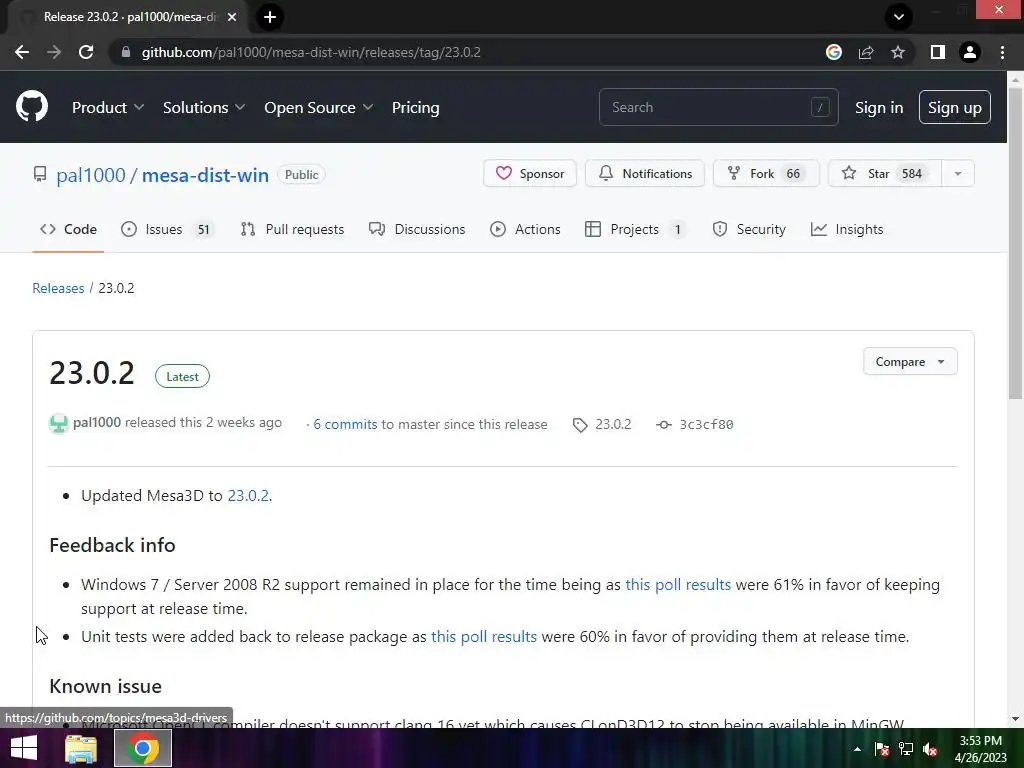The image size is (1024, 768).
Task: Open the Pricing page
Action: coord(415,107)
